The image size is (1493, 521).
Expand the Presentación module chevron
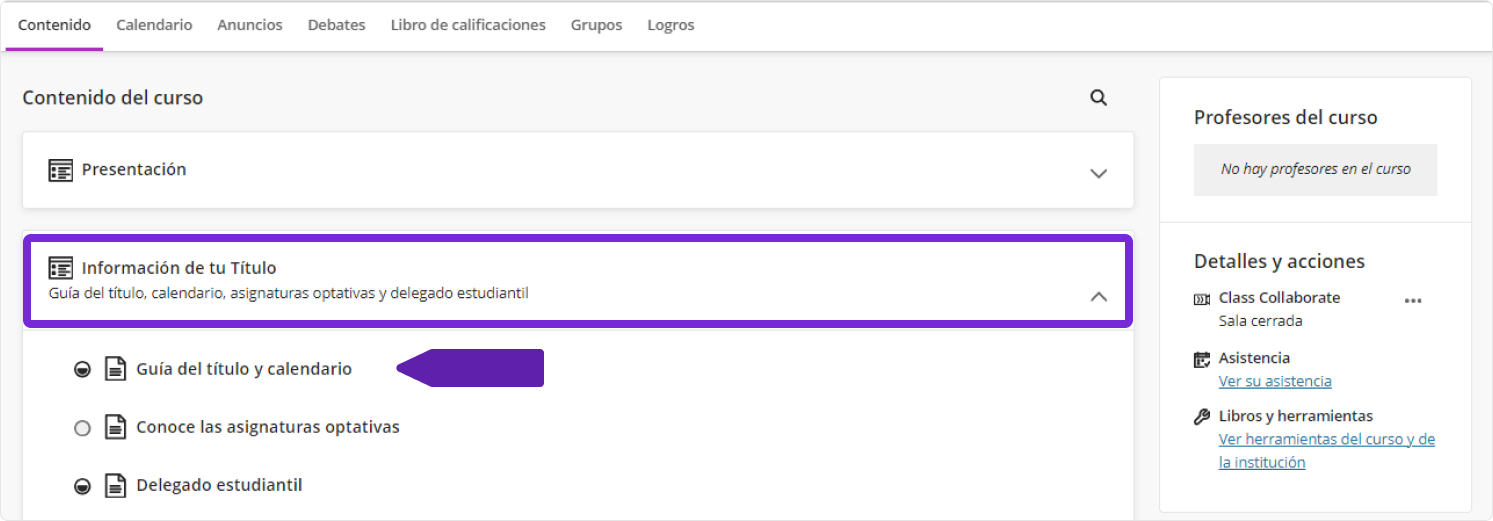(1098, 173)
